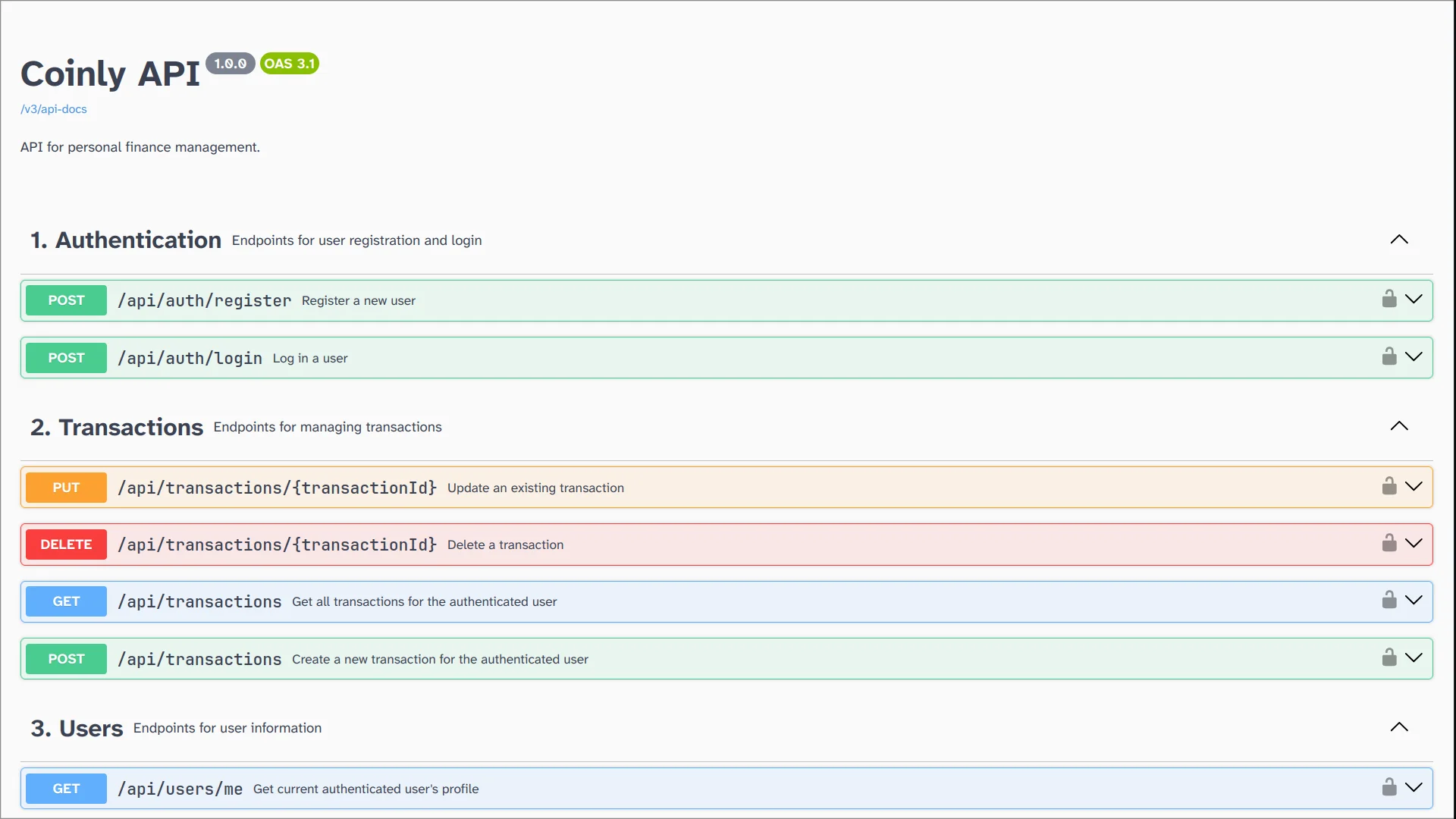Screen dimensions: 1456x819
Task: Click authorization lock on DELETE transaction row
Action: point(1389,543)
